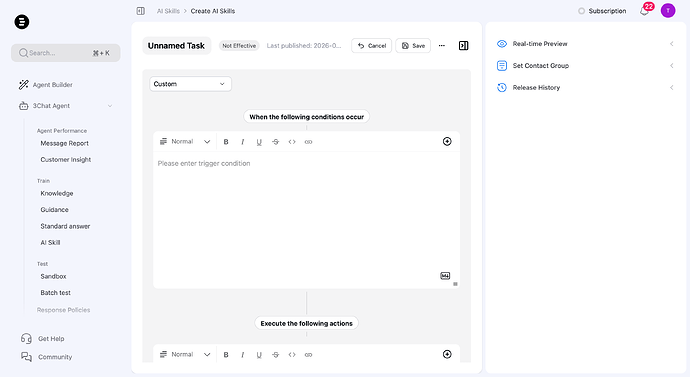Go to Knowledge page
This screenshot has width=690, height=377.
click(57, 194)
